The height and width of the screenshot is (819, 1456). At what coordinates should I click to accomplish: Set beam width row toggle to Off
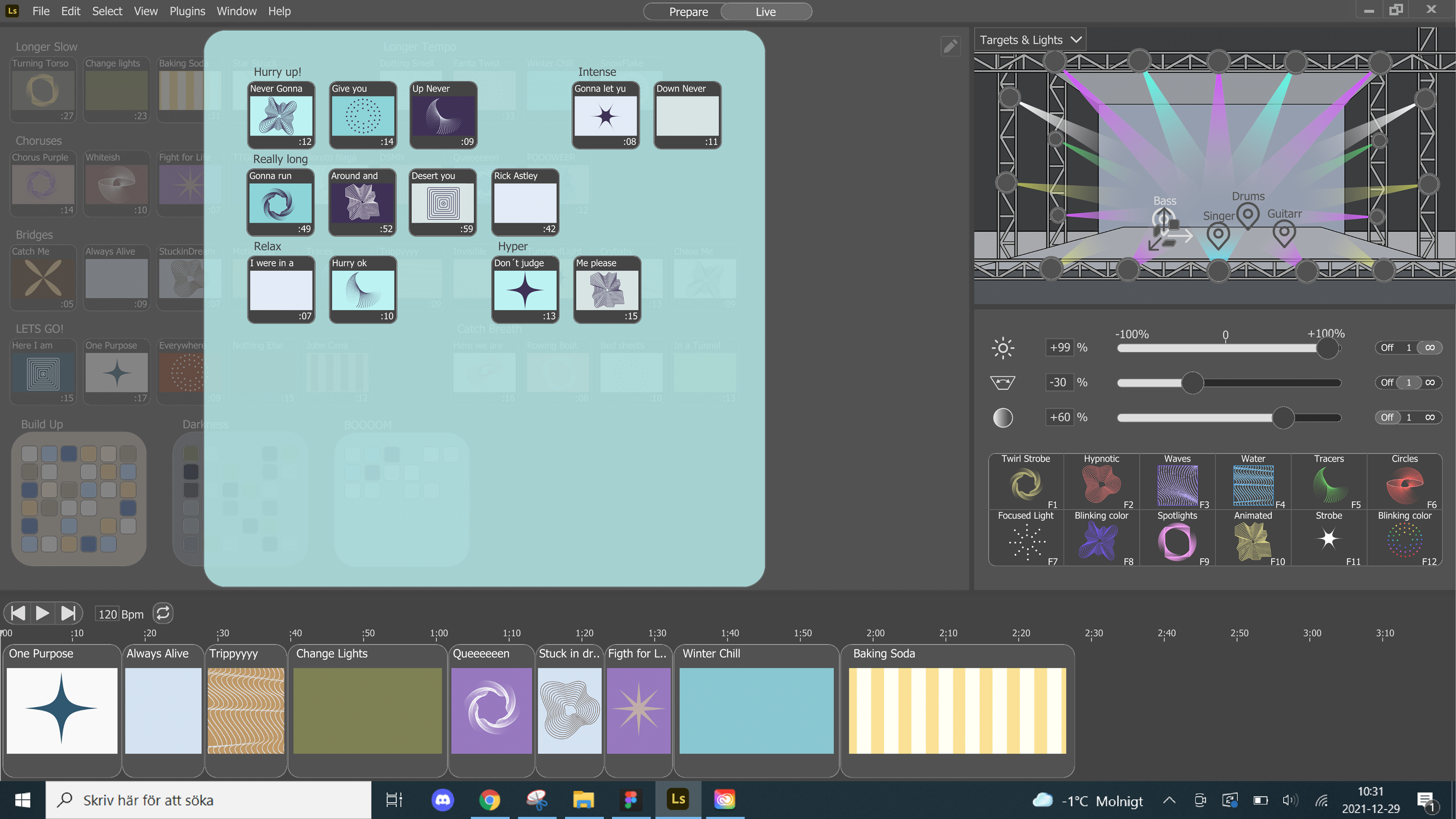[x=1387, y=383]
